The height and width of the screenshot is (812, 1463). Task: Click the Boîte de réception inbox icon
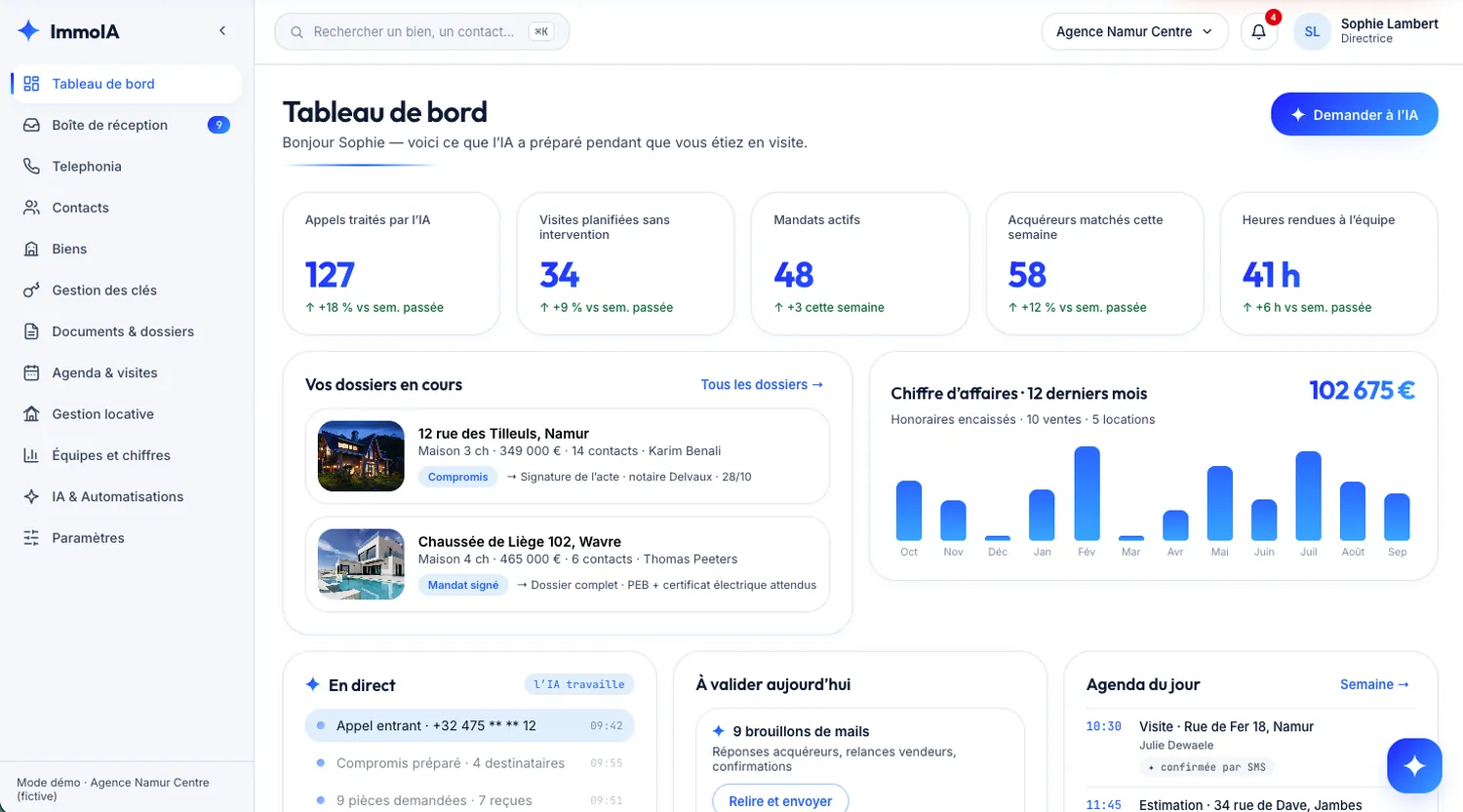[x=31, y=125]
